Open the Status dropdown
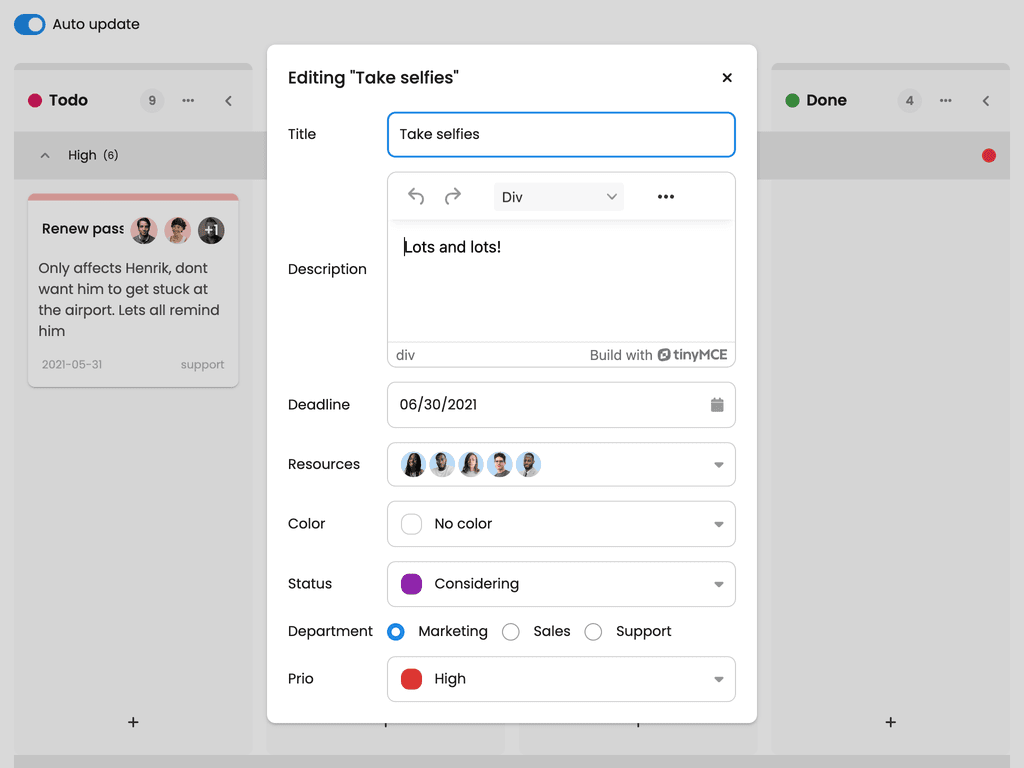Screen dimensions: 1024x768 click(561, 584)
